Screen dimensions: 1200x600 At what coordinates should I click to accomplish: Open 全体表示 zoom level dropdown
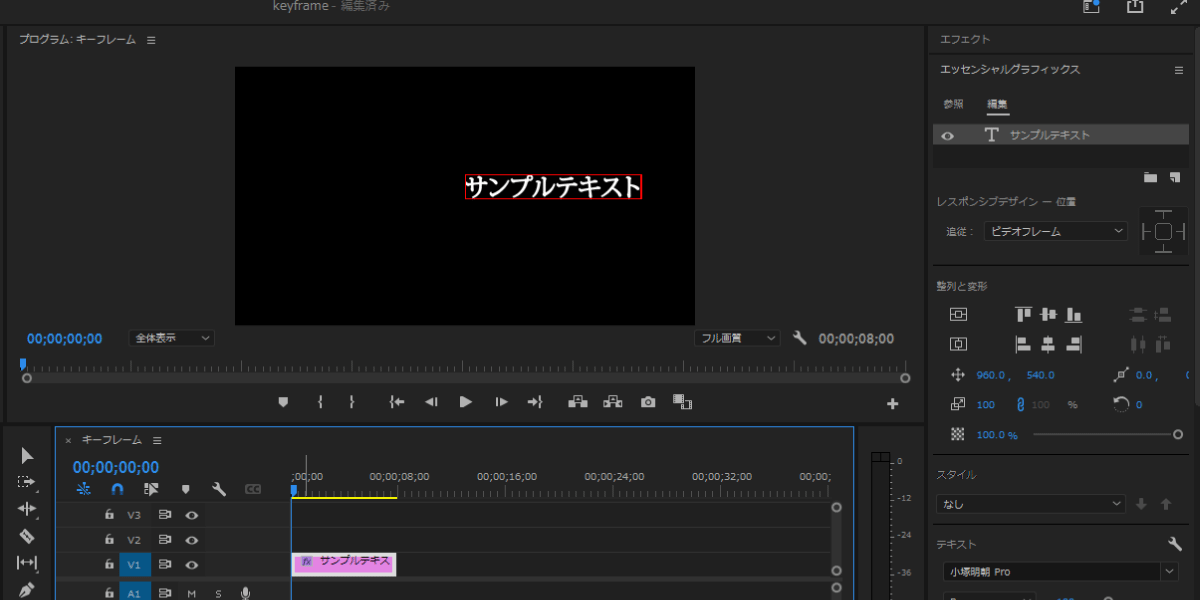tap(171, 338)
